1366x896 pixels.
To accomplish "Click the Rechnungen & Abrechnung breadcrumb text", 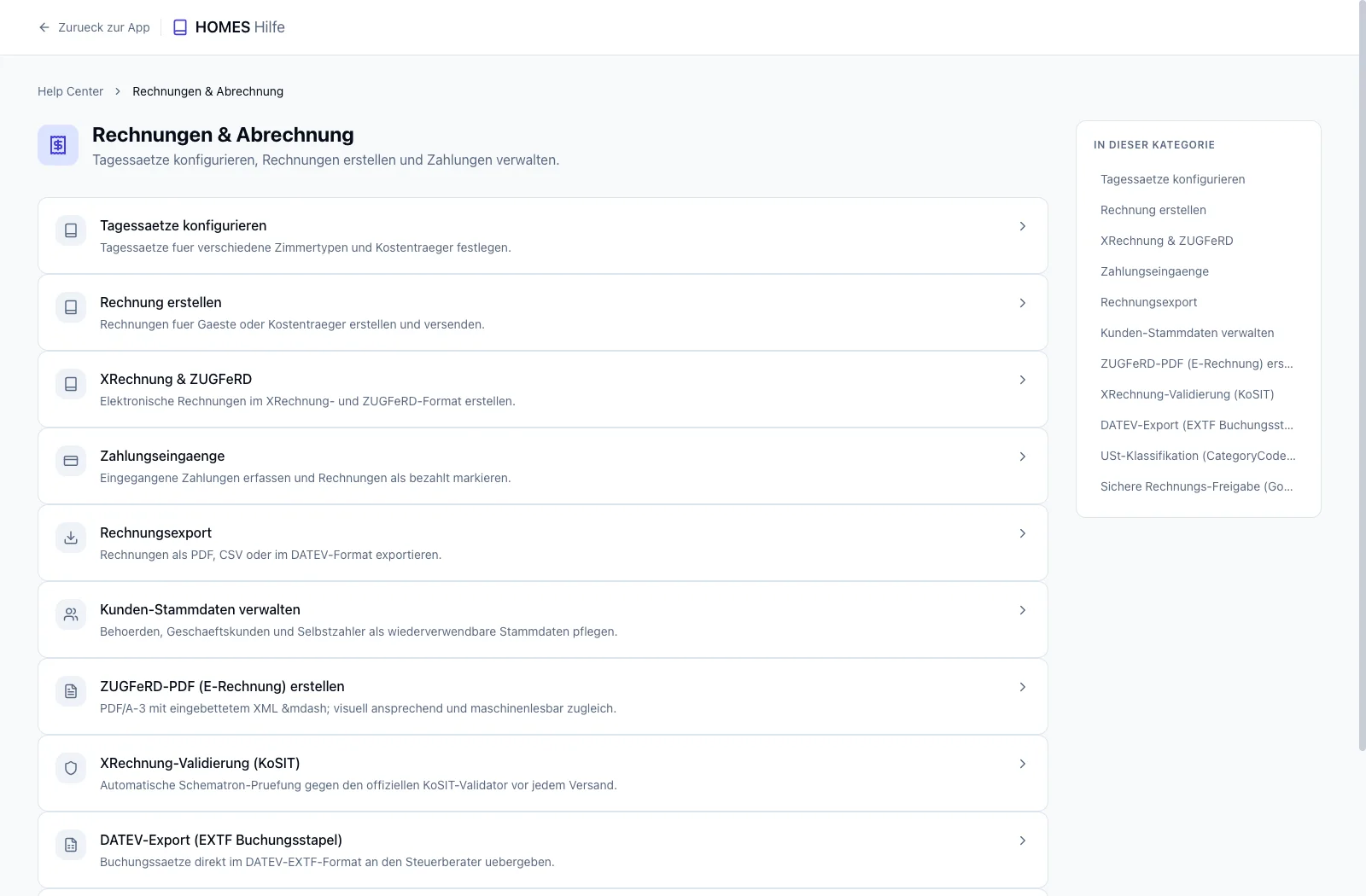I will click(x=207, y=91).
